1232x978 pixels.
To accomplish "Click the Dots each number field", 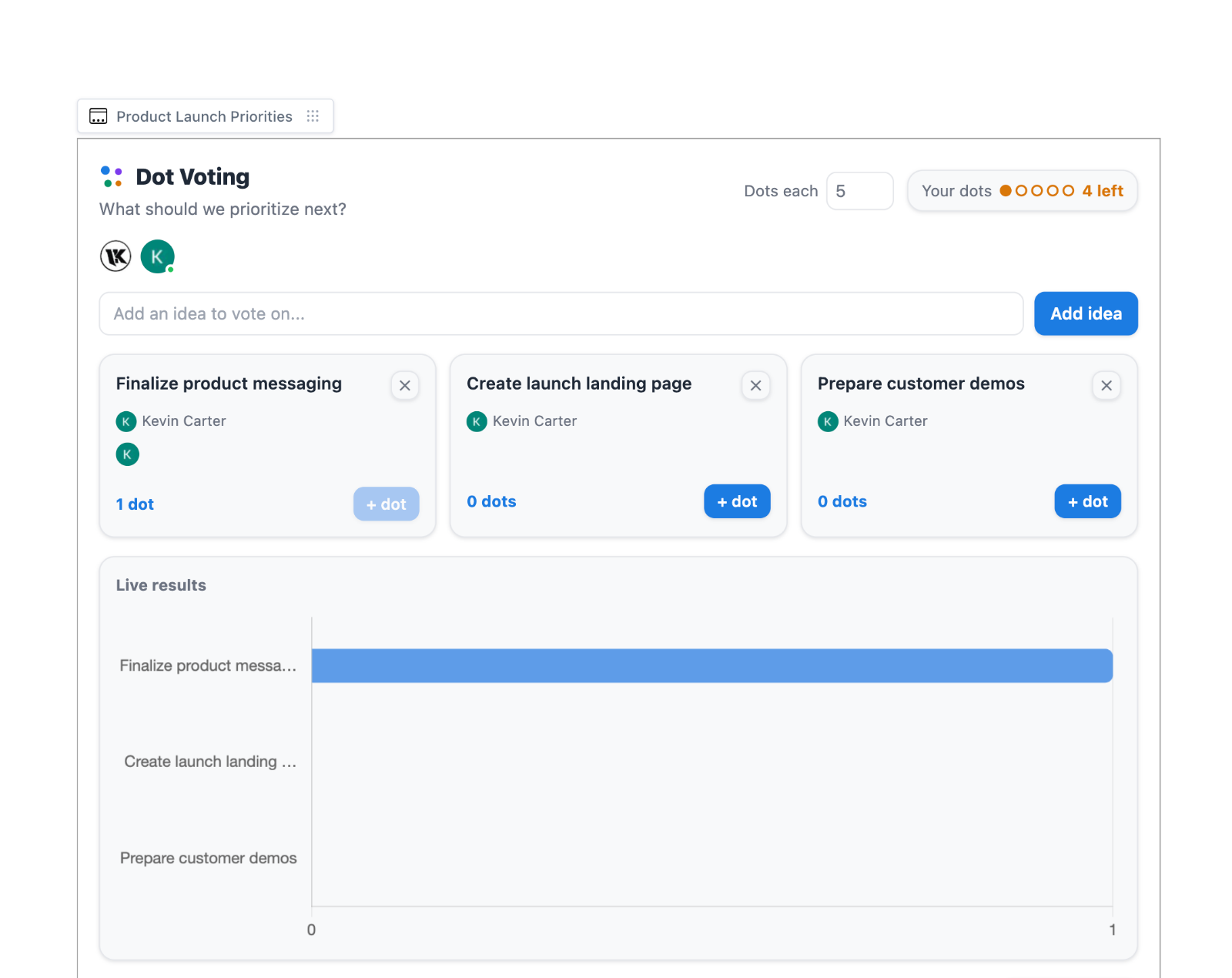I will 860,191.
